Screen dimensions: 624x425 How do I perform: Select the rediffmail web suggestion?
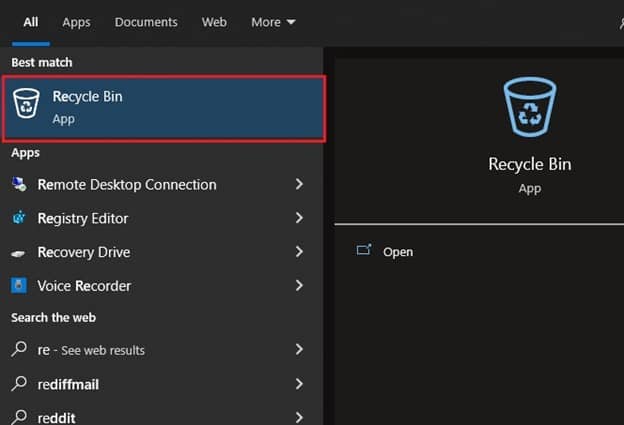(162, 384)
